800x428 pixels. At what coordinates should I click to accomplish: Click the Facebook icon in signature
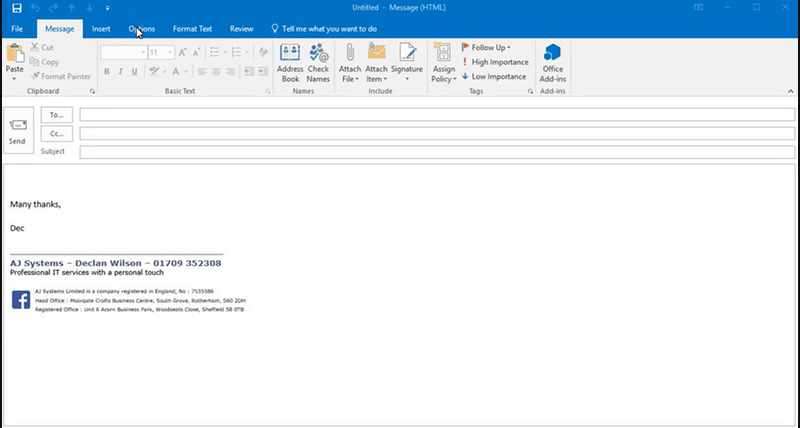coord(20,300)
